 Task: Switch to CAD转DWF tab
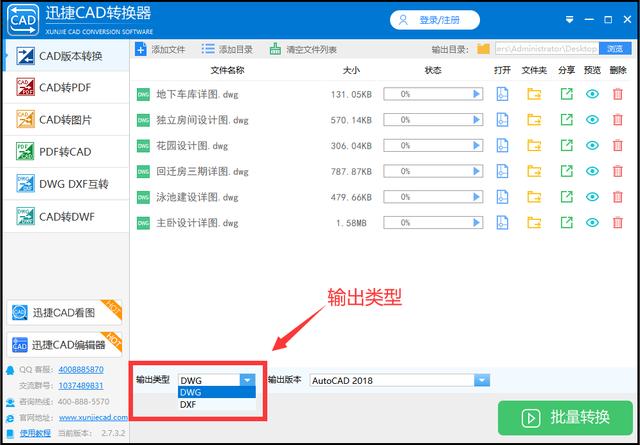[x=66, y=216]
